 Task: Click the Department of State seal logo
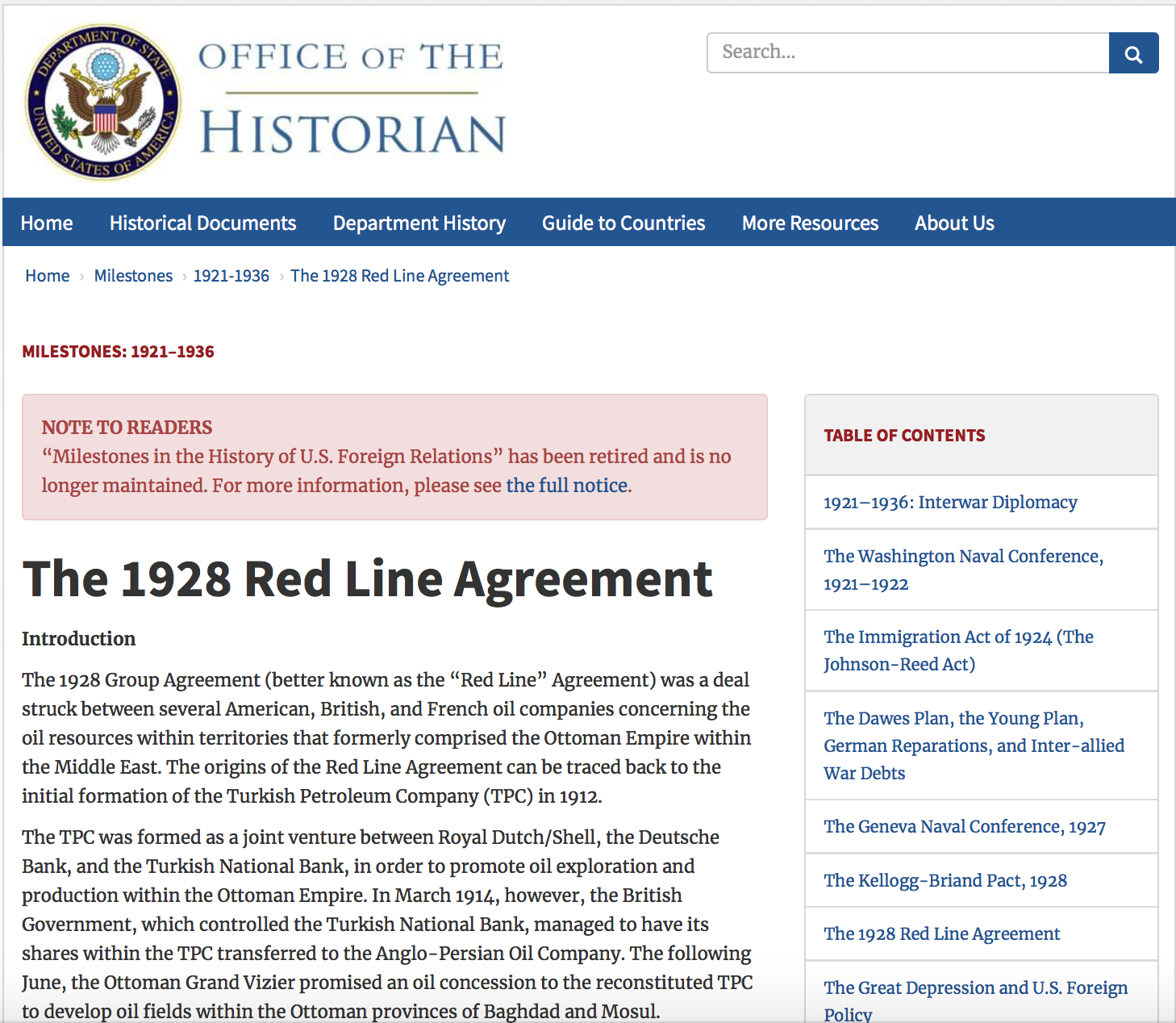[x=103, y=102]
